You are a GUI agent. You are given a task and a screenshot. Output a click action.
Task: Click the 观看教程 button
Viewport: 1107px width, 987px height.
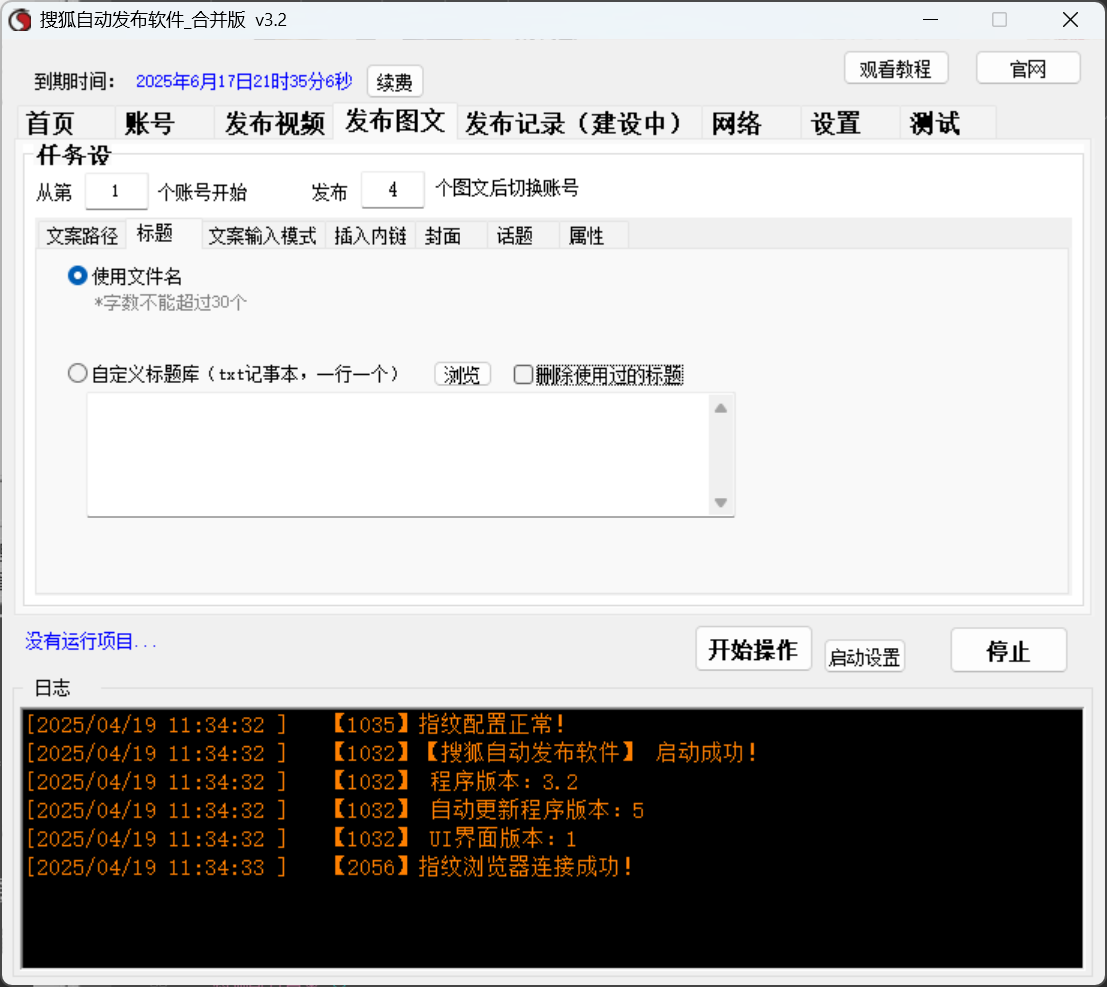coord(896,68)
